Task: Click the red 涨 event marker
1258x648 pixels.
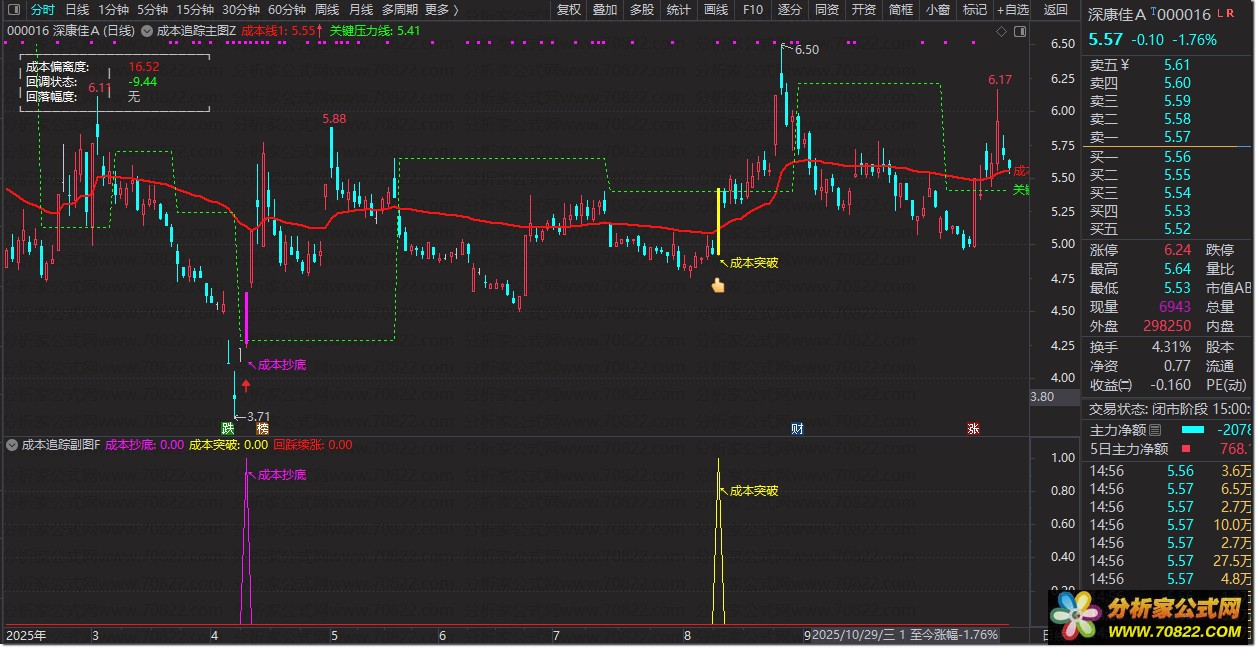Action: coord(973,428)
